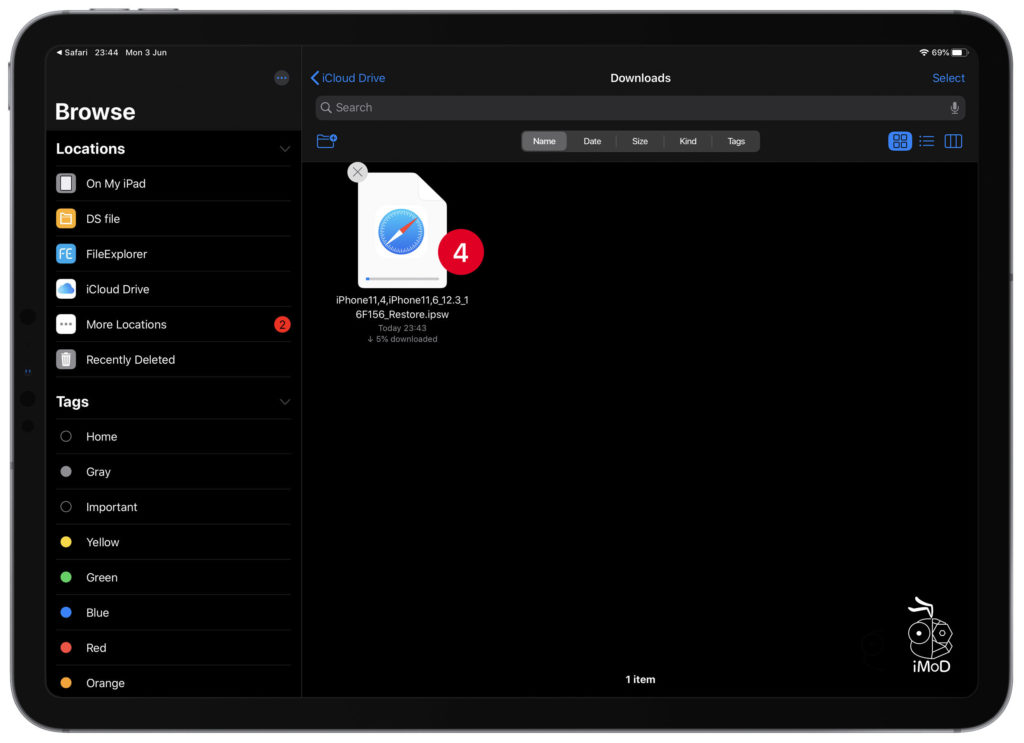Select the Green tag

(x=101, y=577)
